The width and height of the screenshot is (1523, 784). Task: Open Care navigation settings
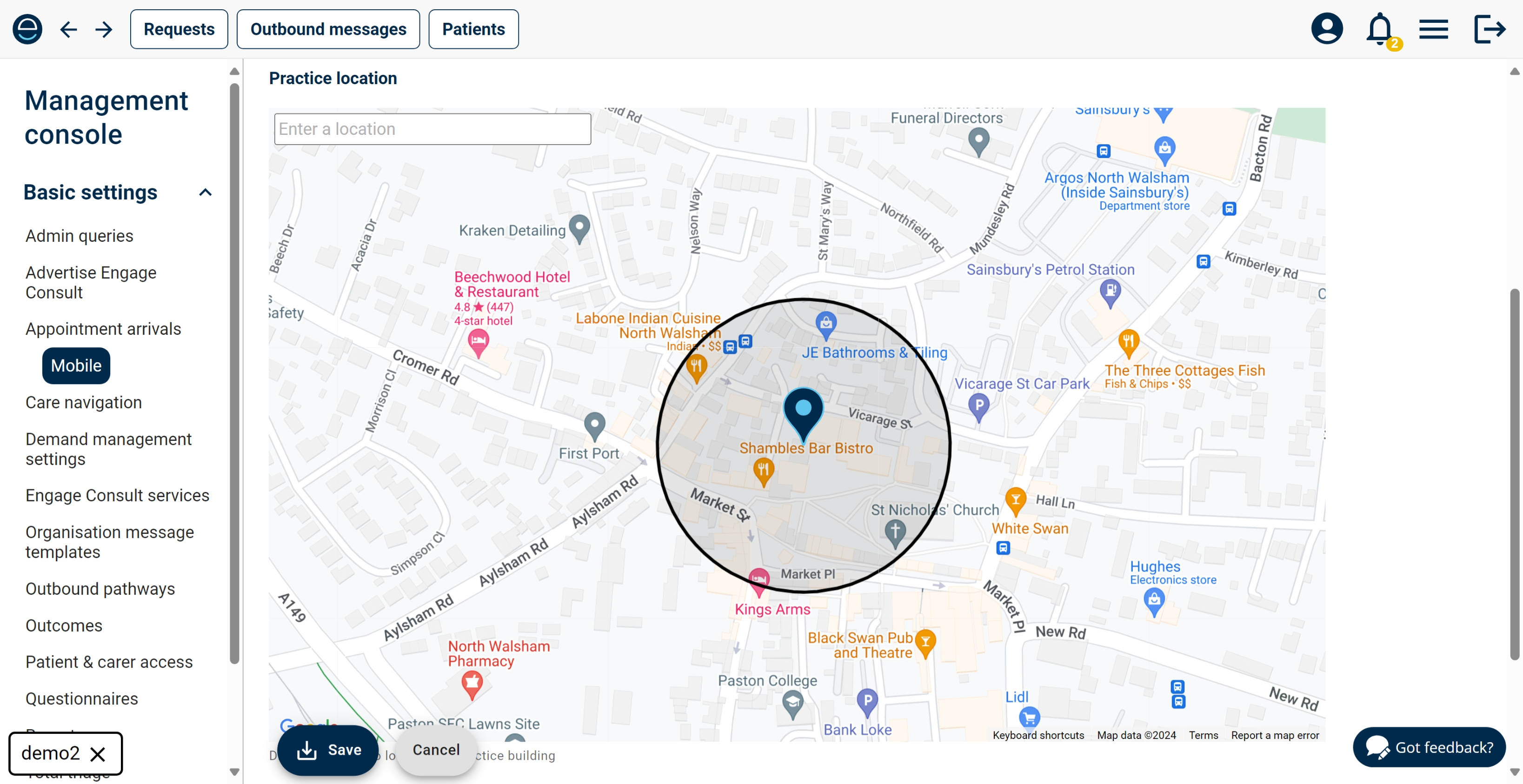pos(83,402)
